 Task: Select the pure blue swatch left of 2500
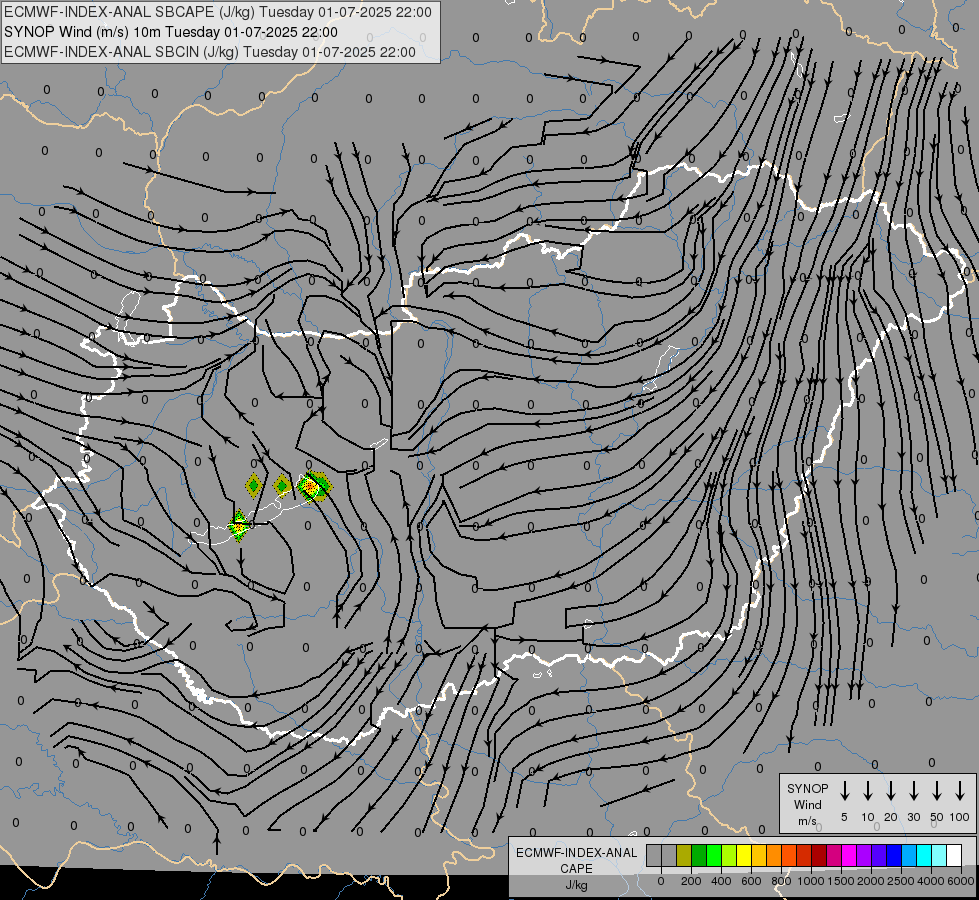coord(893,856)
